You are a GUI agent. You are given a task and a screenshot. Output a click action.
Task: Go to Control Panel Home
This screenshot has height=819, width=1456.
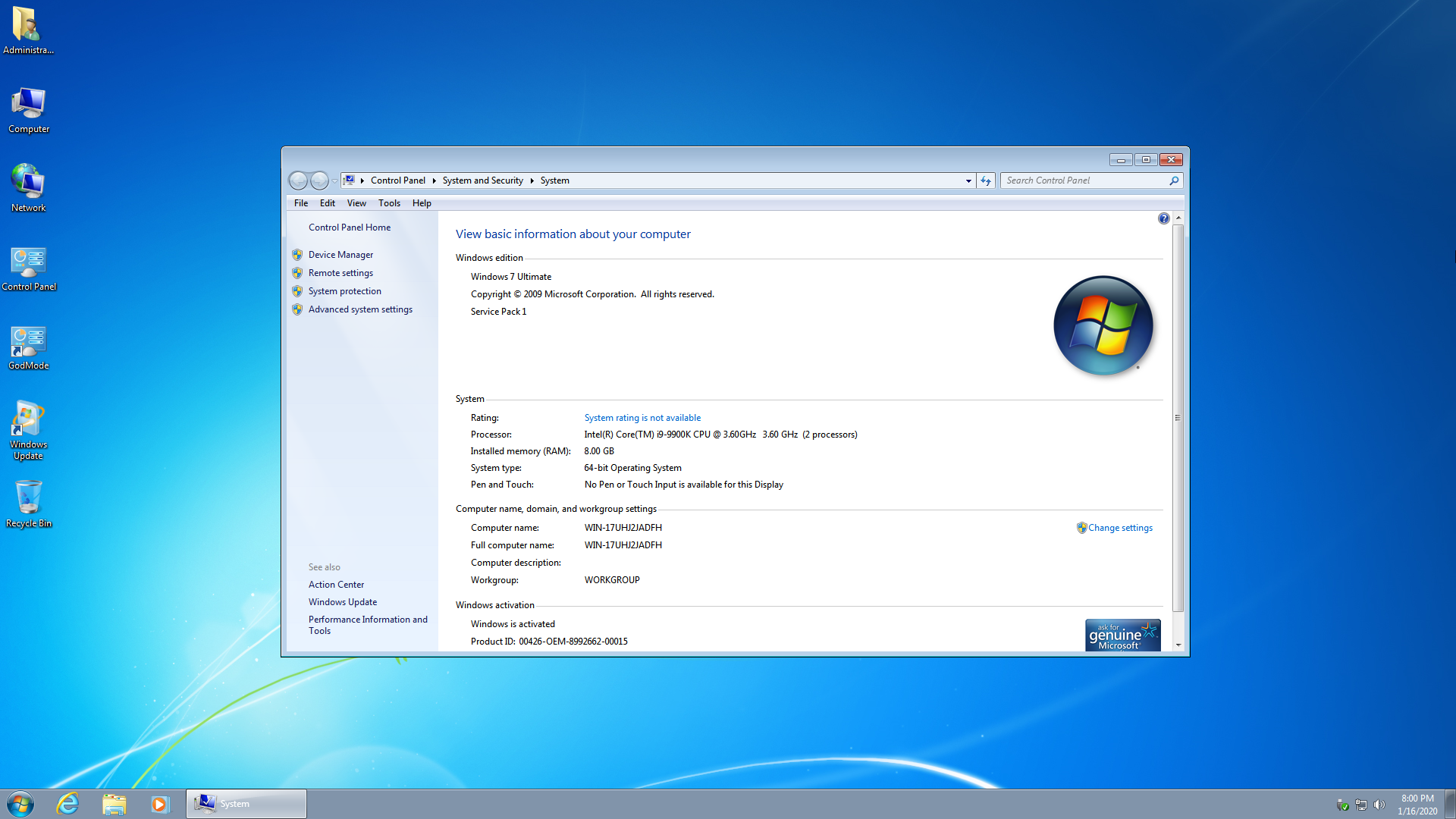click(350, 227)
